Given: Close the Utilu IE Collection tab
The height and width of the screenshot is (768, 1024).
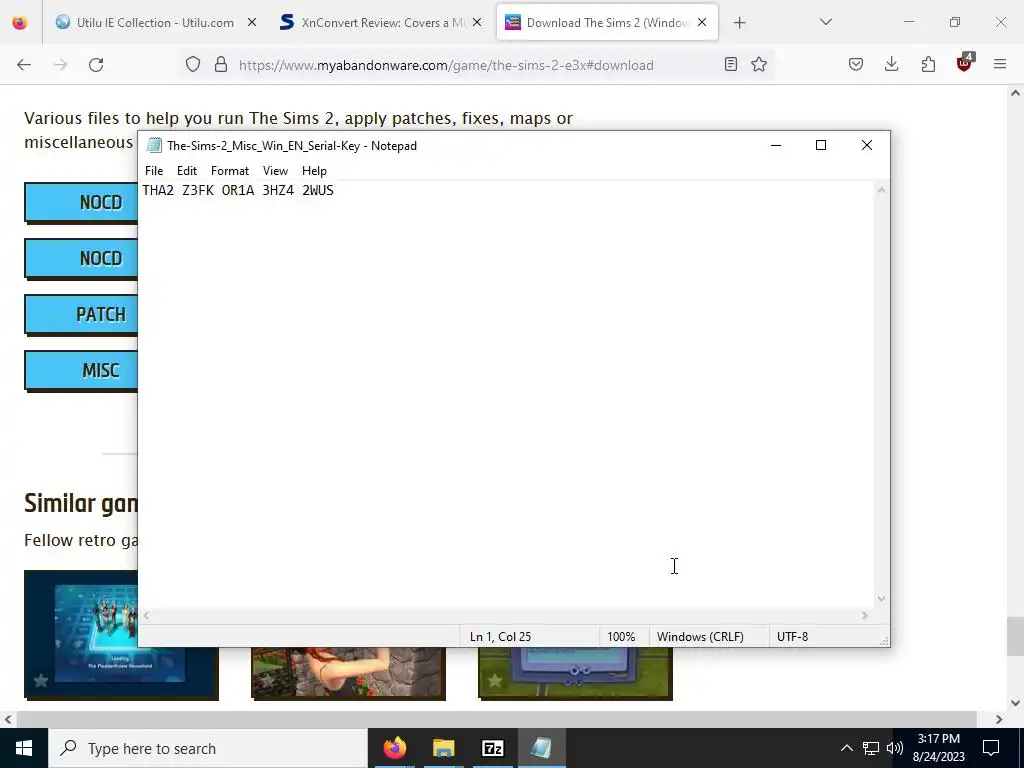Looking at the screenshot, I should click(x=252, y=22).
